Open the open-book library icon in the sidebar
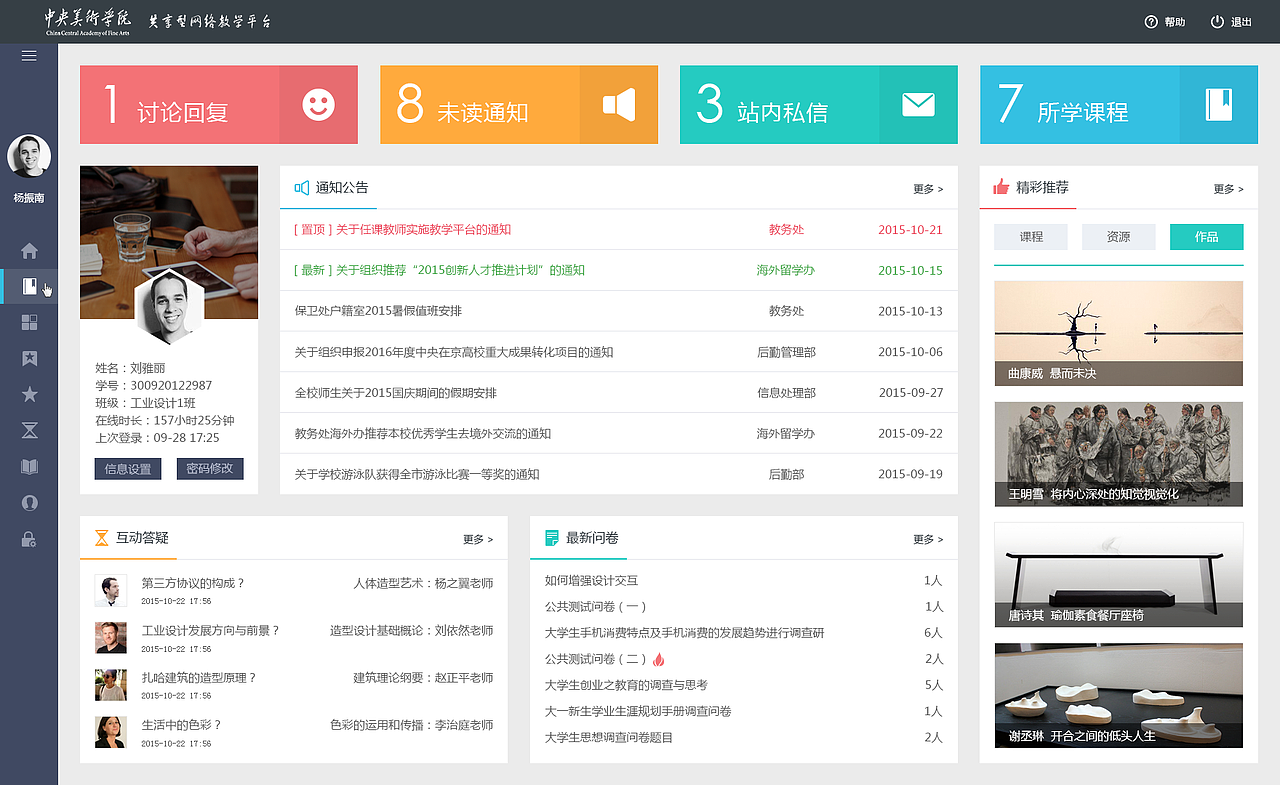This screenshot has height=785, width=1280. pos(29,466)
